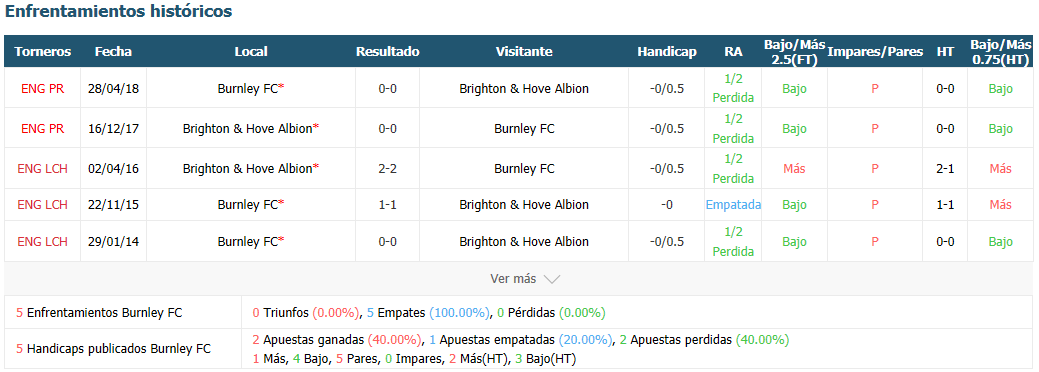Click the HT column header

[945, 51]
